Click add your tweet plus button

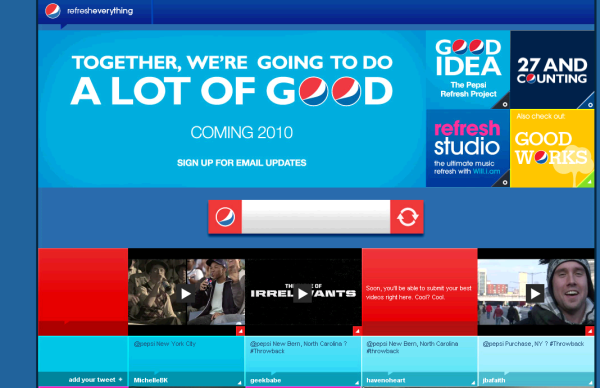click(x=95, y=380)
